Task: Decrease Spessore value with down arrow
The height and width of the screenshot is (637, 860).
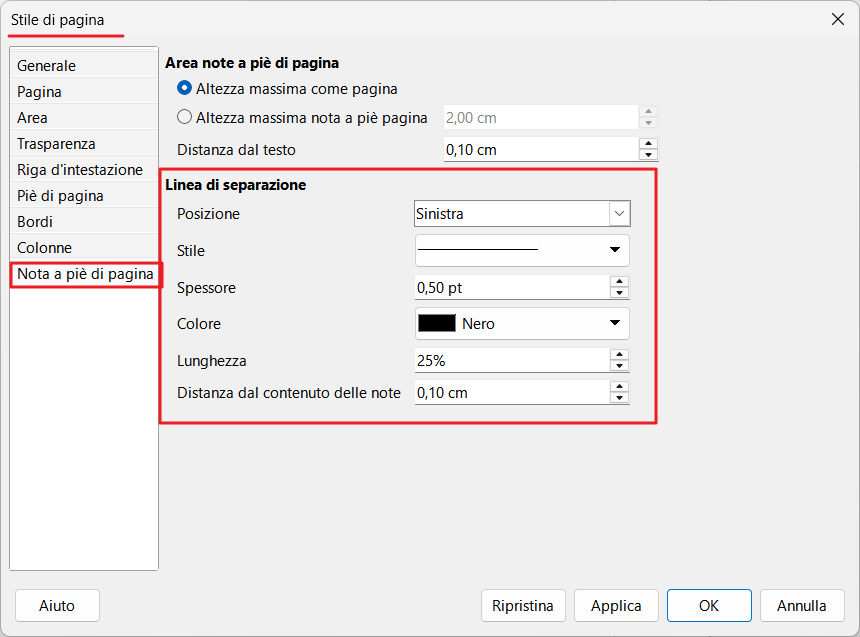Action: 619,293
